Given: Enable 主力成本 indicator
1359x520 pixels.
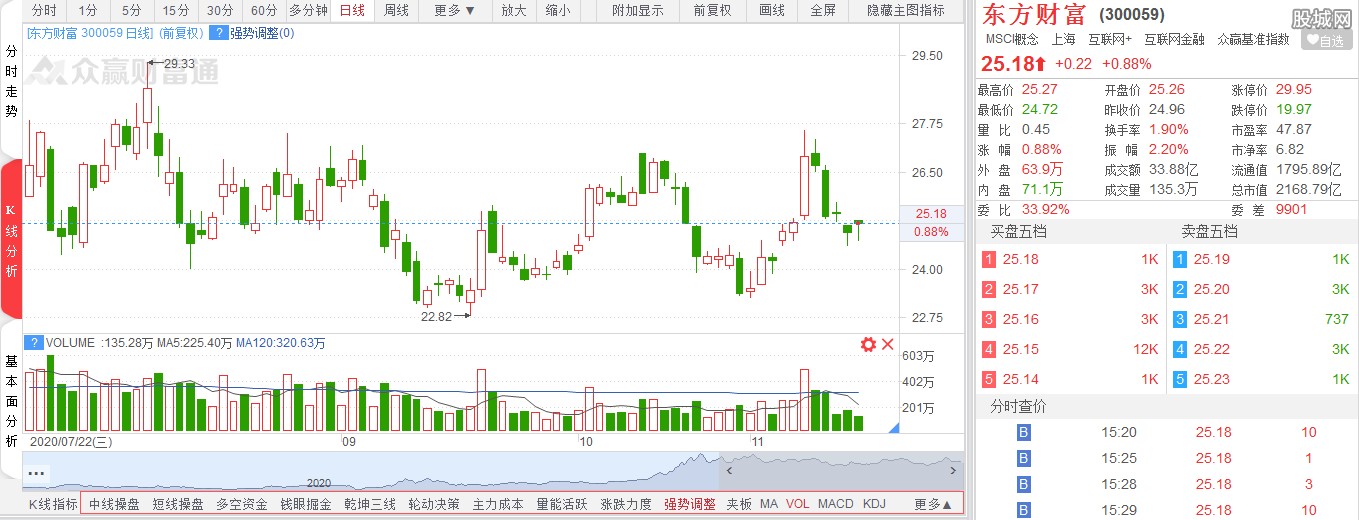Looking at the screenshot, I should [x=498, y=504].
